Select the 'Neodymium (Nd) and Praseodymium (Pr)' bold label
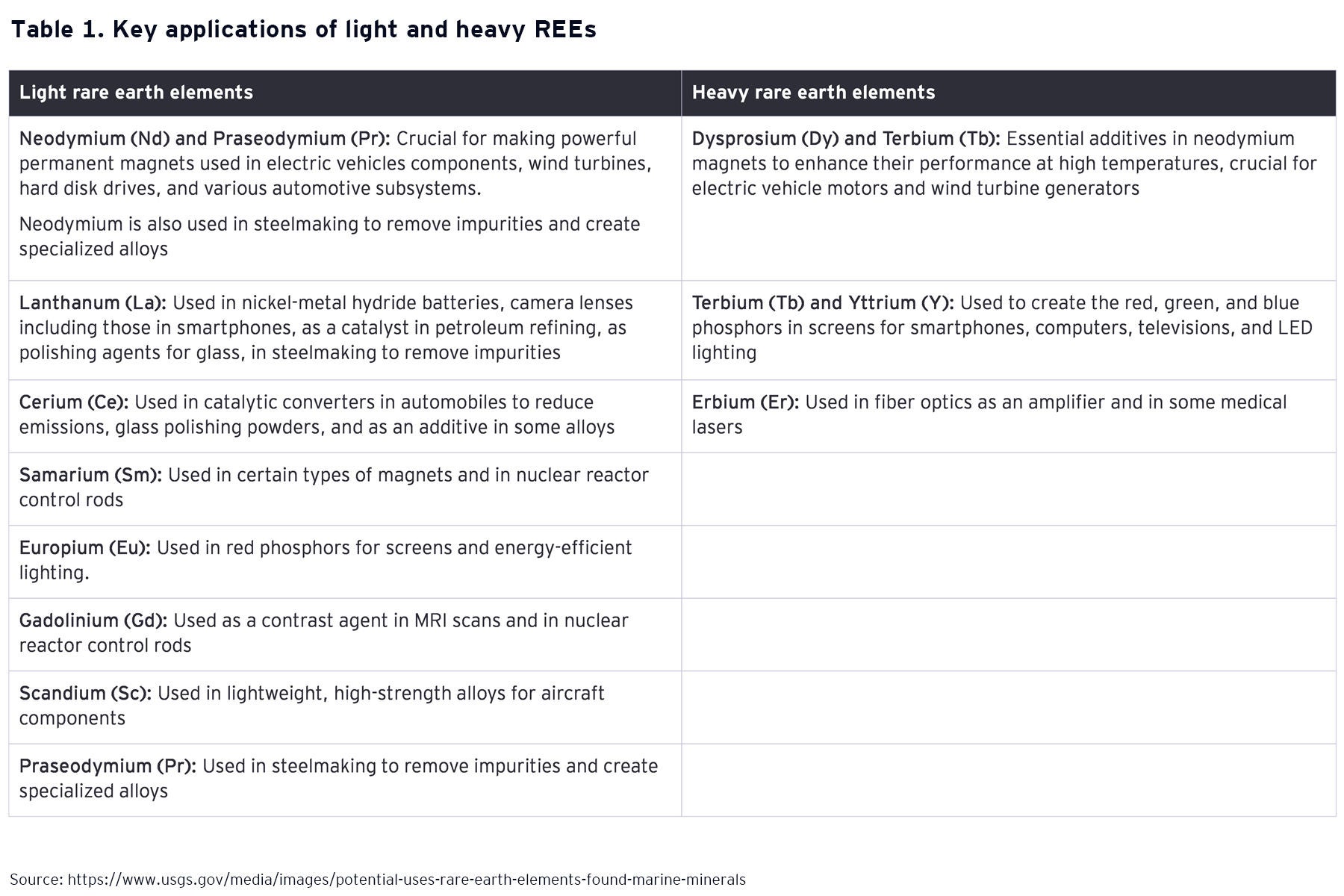 click(205, 139)
